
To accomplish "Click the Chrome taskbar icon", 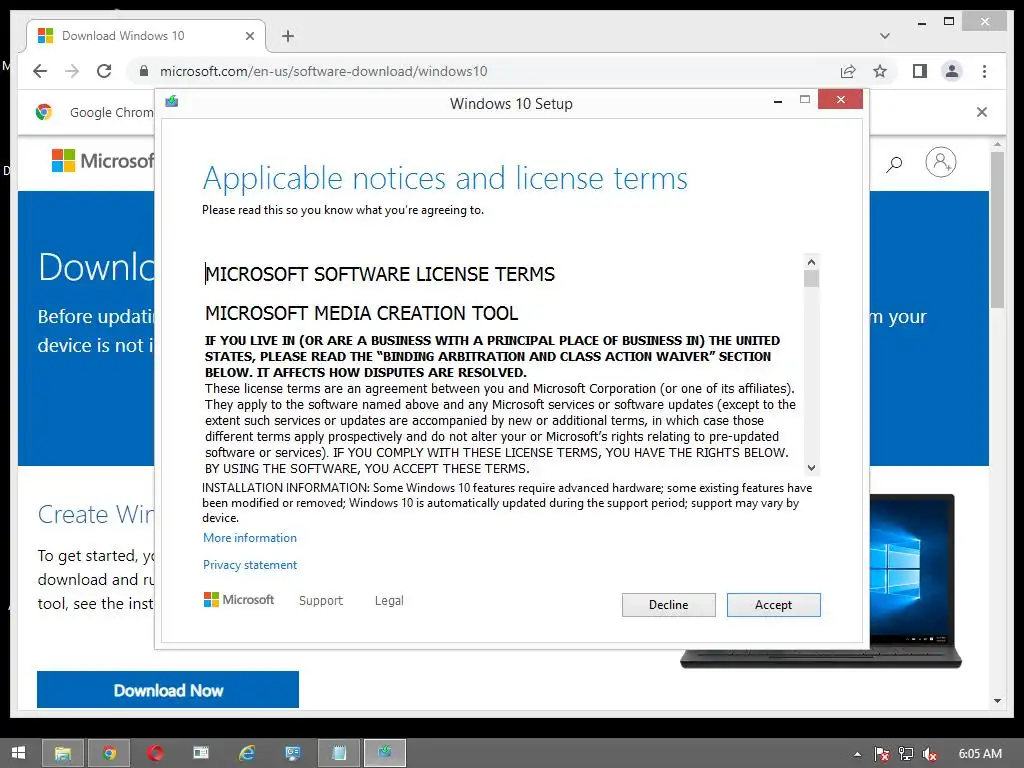I will [x=109, y=753].
